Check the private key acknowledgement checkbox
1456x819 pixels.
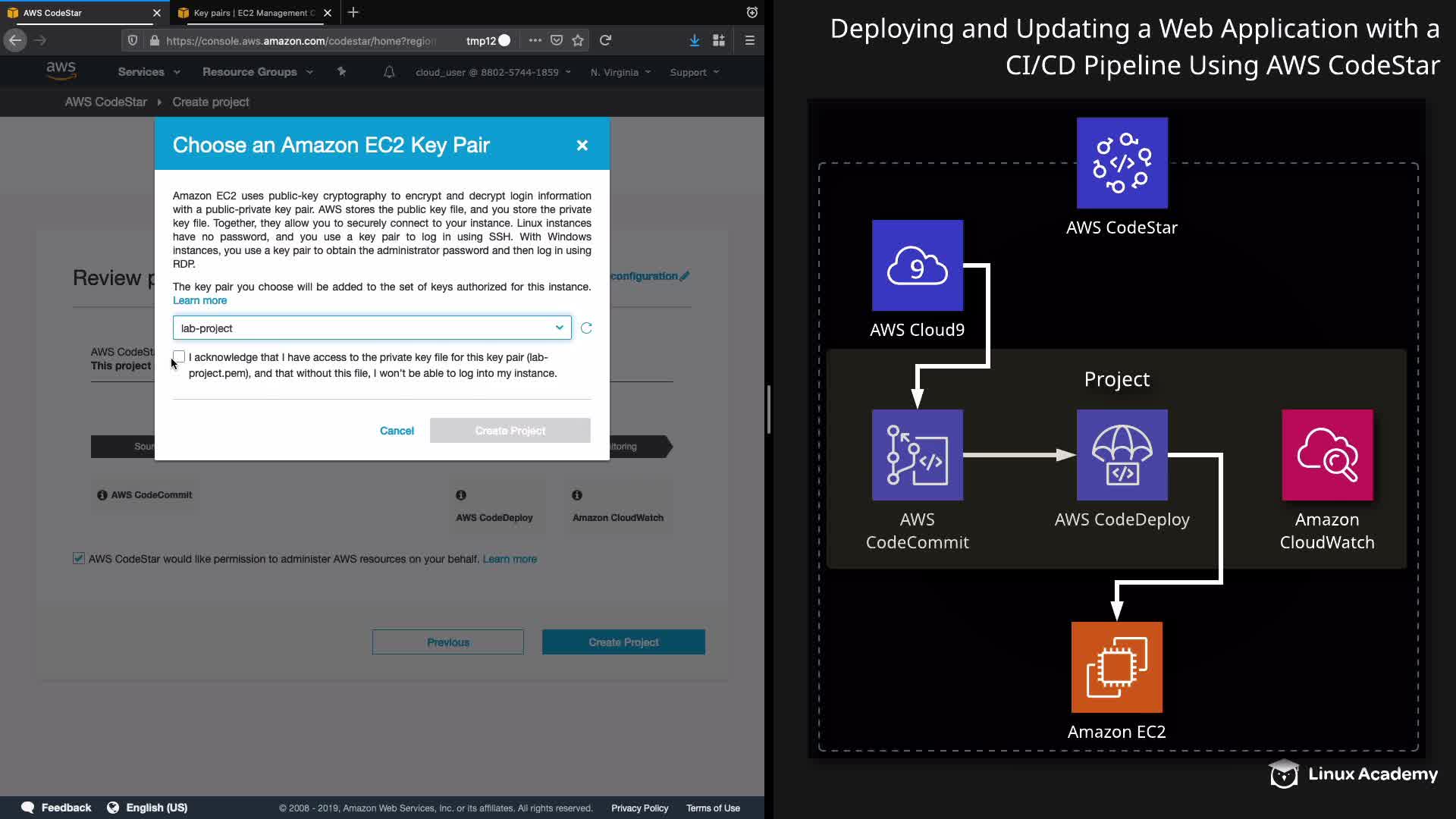point(179,356)
